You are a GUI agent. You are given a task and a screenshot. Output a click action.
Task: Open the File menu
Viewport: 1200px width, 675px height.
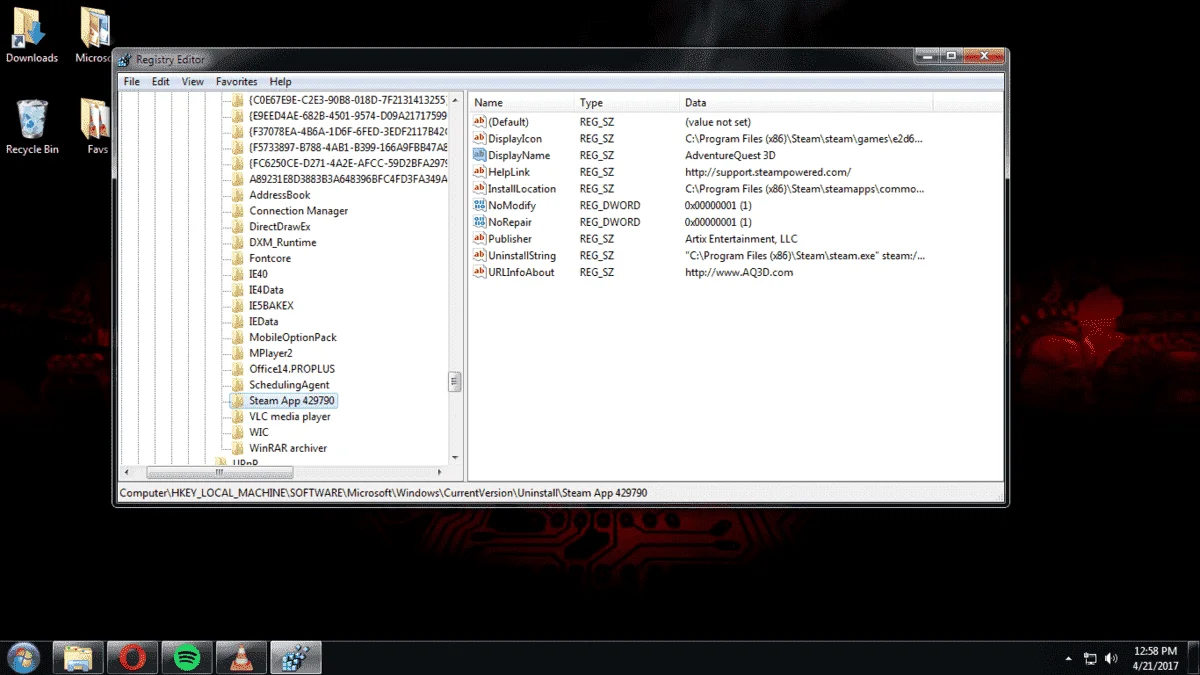click(131, 81)
